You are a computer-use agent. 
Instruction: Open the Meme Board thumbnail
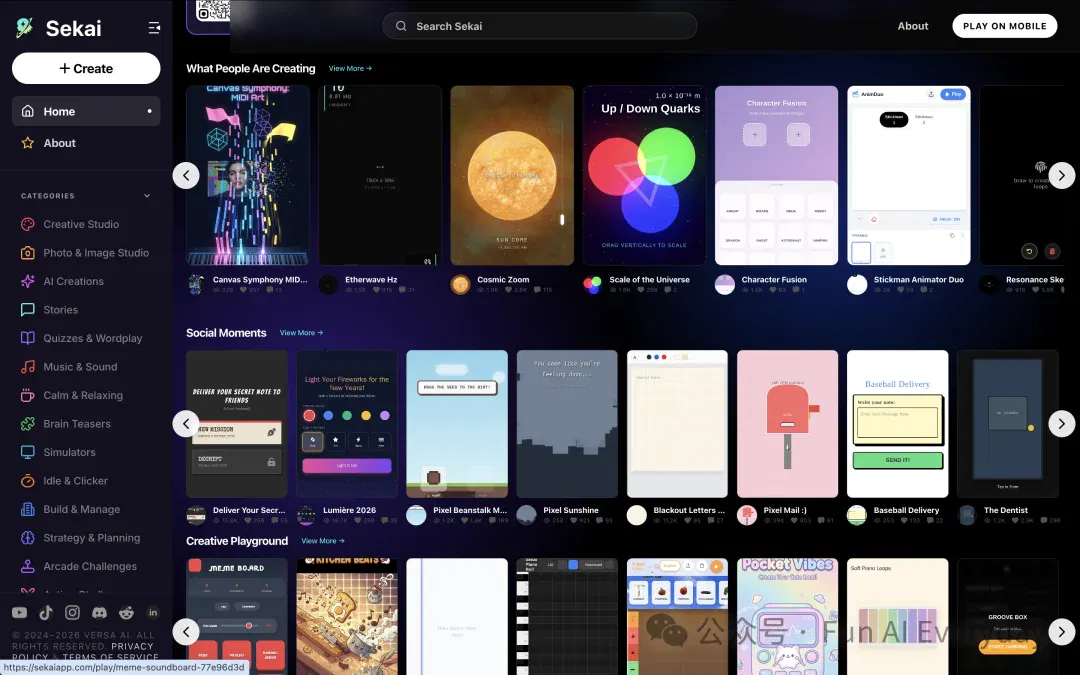coord(236,616)
